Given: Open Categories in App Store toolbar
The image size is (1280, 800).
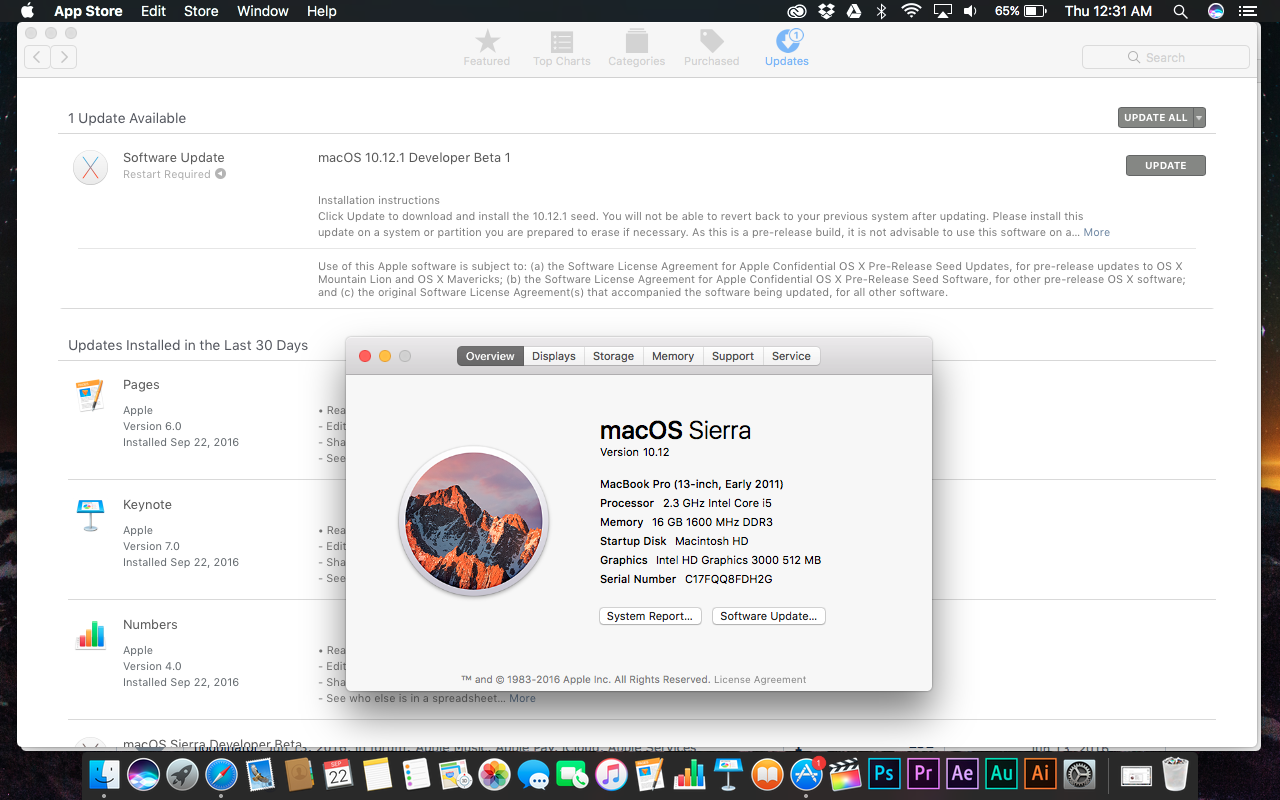Looking at the screenshot, I should tap(637, 47).
